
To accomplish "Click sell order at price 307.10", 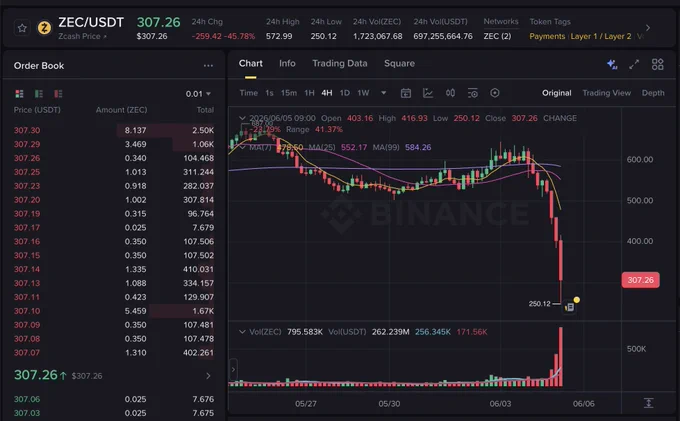I will (x=114, y=311).
